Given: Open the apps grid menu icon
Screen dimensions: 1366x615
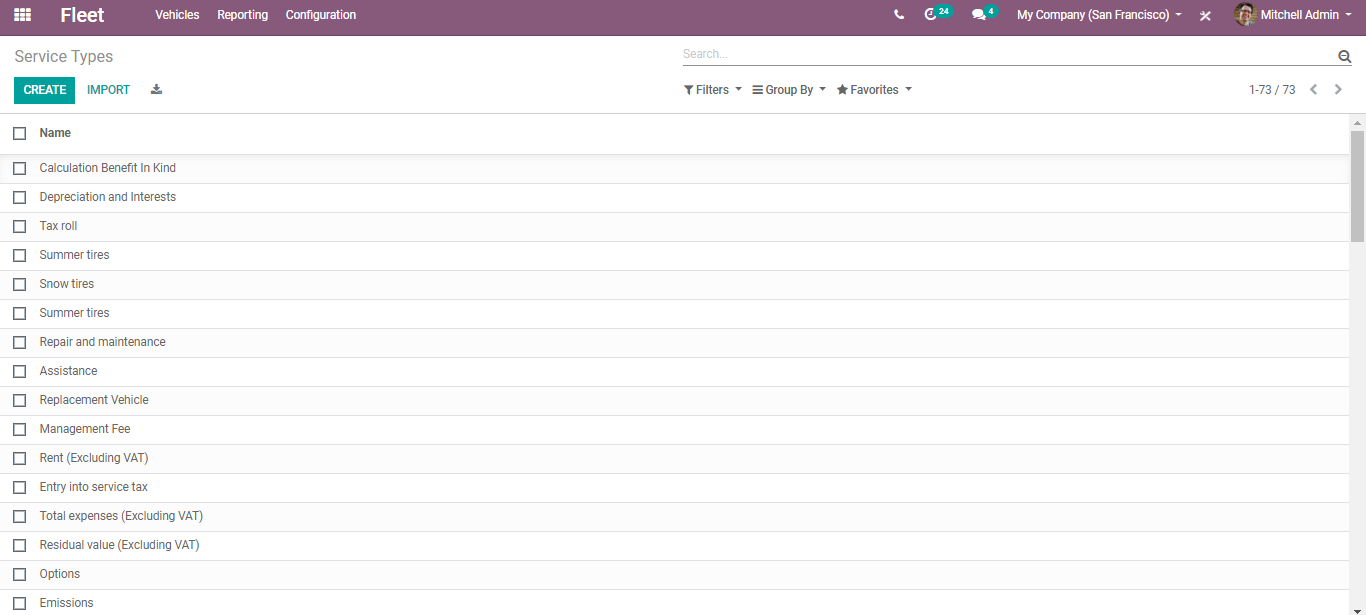Looking at the screenshot, I should (22, 15).
